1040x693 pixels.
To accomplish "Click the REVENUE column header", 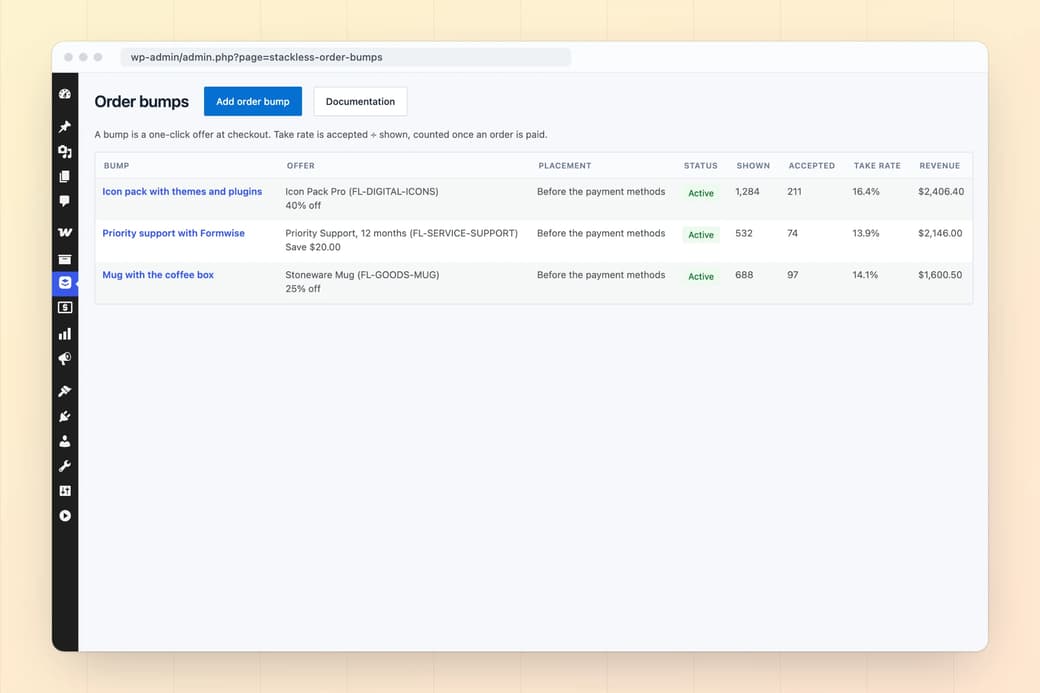I will (939, 166).
